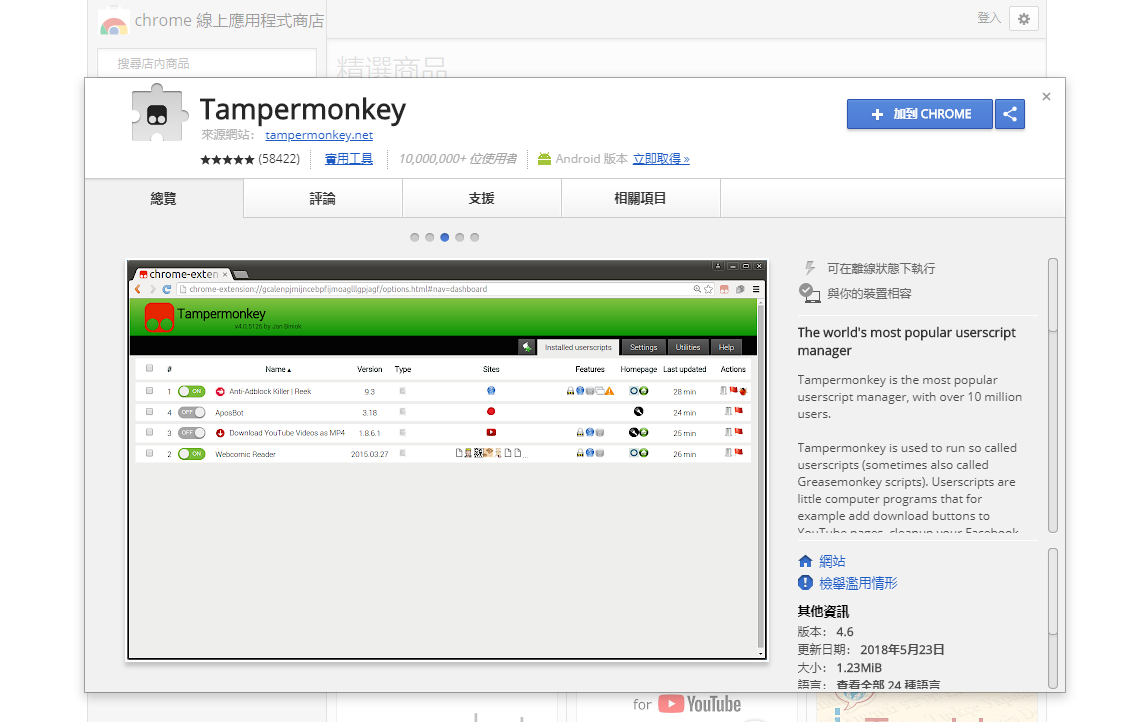
Task: Toggle the Download YouTube Videos OFF switch
Action: pyautogui.click(x=191, y=433)
